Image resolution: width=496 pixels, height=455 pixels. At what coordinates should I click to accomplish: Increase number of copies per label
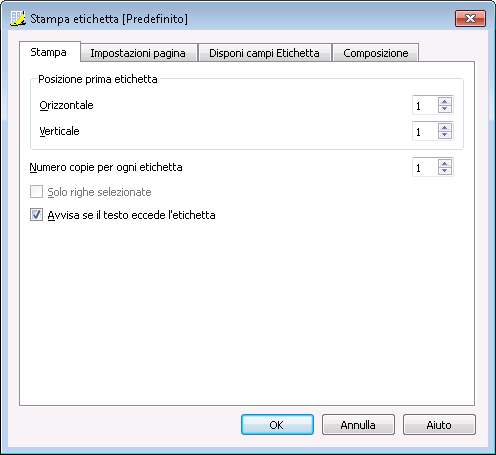(445, 163)
